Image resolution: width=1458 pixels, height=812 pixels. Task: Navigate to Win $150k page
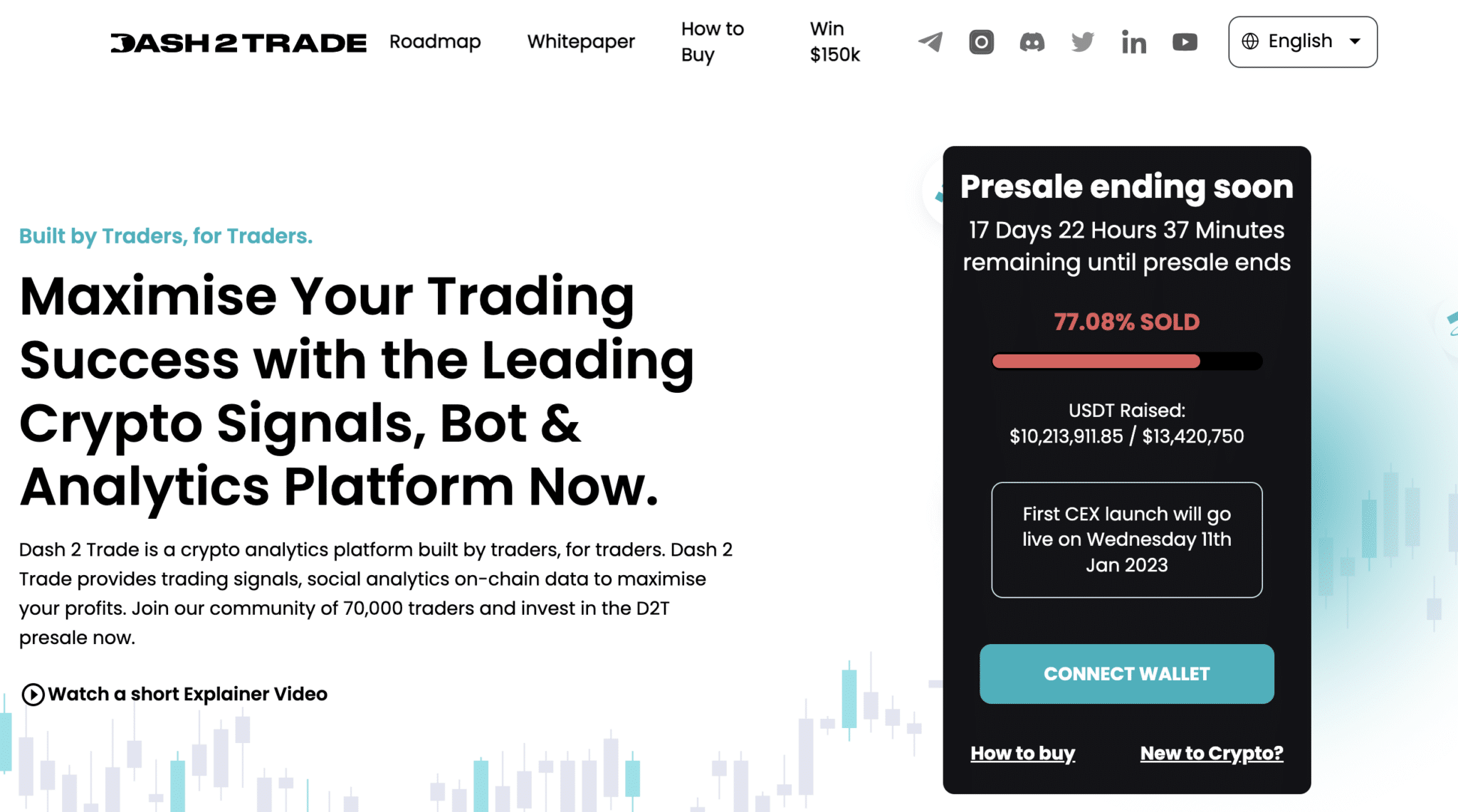pyautogui.click(x=835, y=41)
